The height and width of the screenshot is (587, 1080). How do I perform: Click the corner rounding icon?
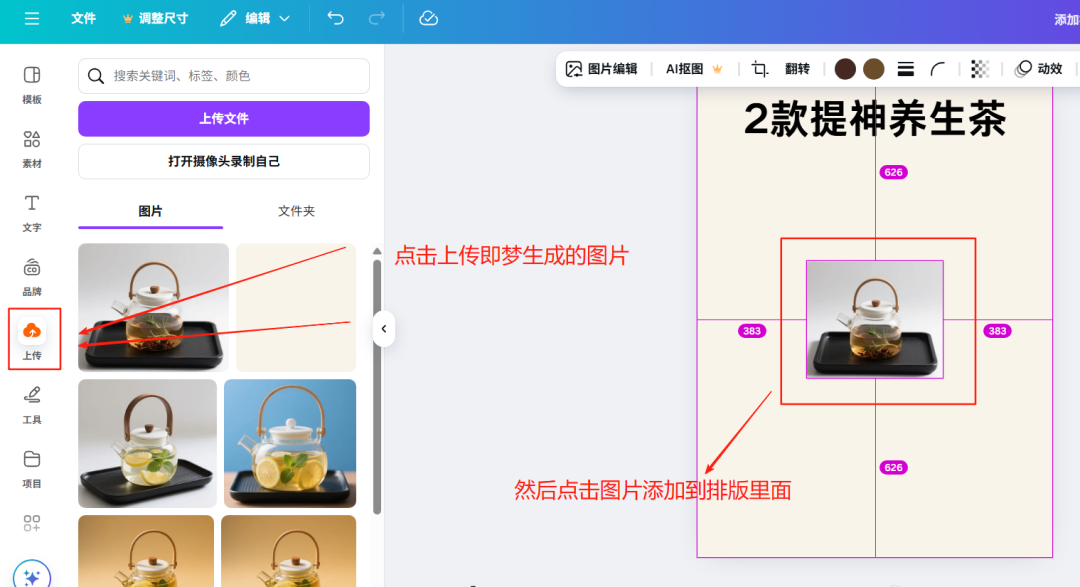click(938, 69)
